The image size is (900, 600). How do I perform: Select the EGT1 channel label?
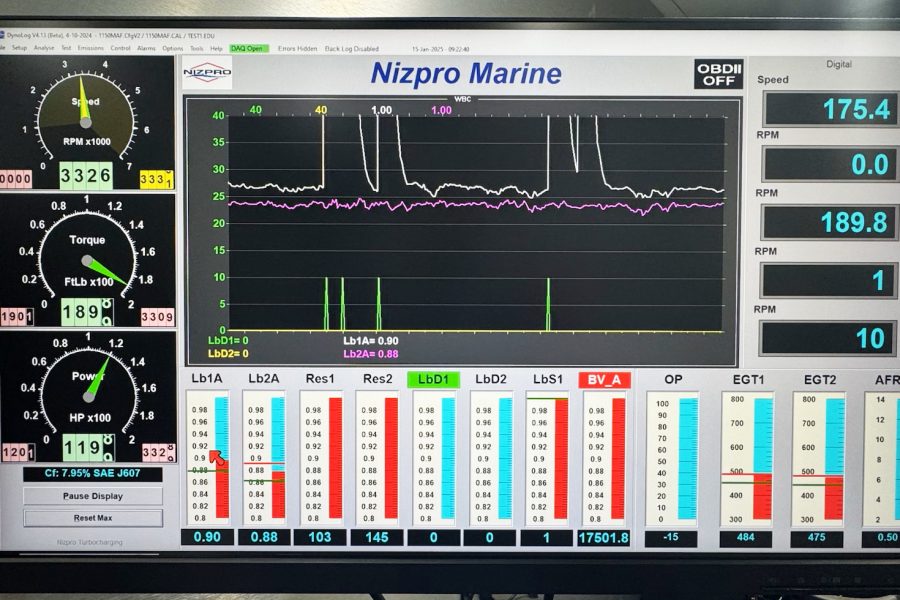click(748, 380)
